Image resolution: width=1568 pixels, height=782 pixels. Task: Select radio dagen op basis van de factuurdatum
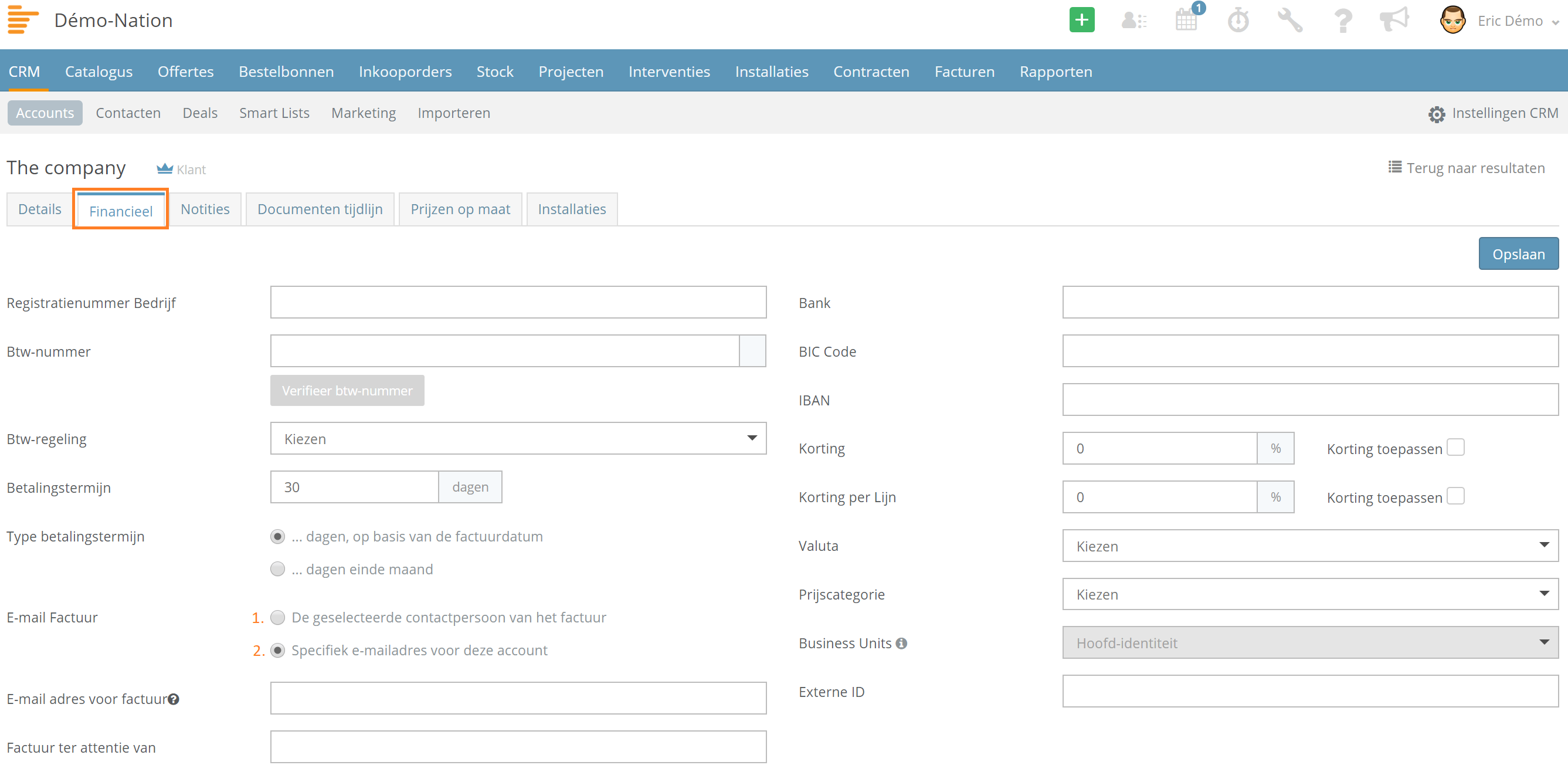[x=277, y=537]
